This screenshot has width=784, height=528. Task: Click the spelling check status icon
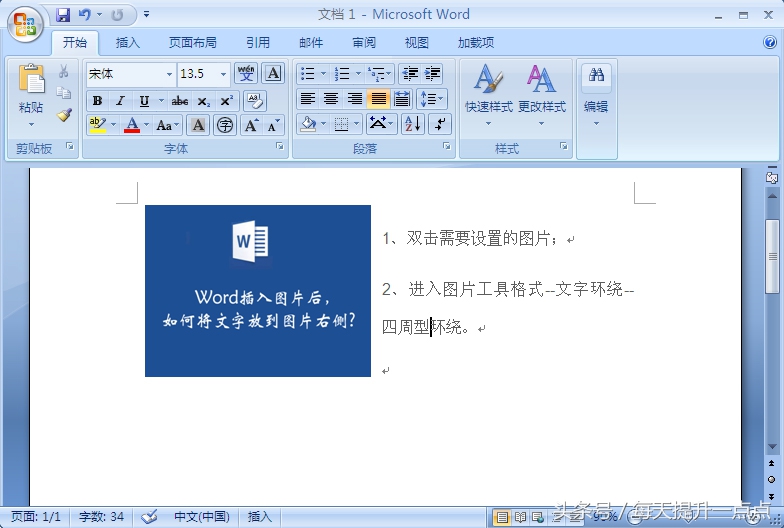click(x=148, y=516)
